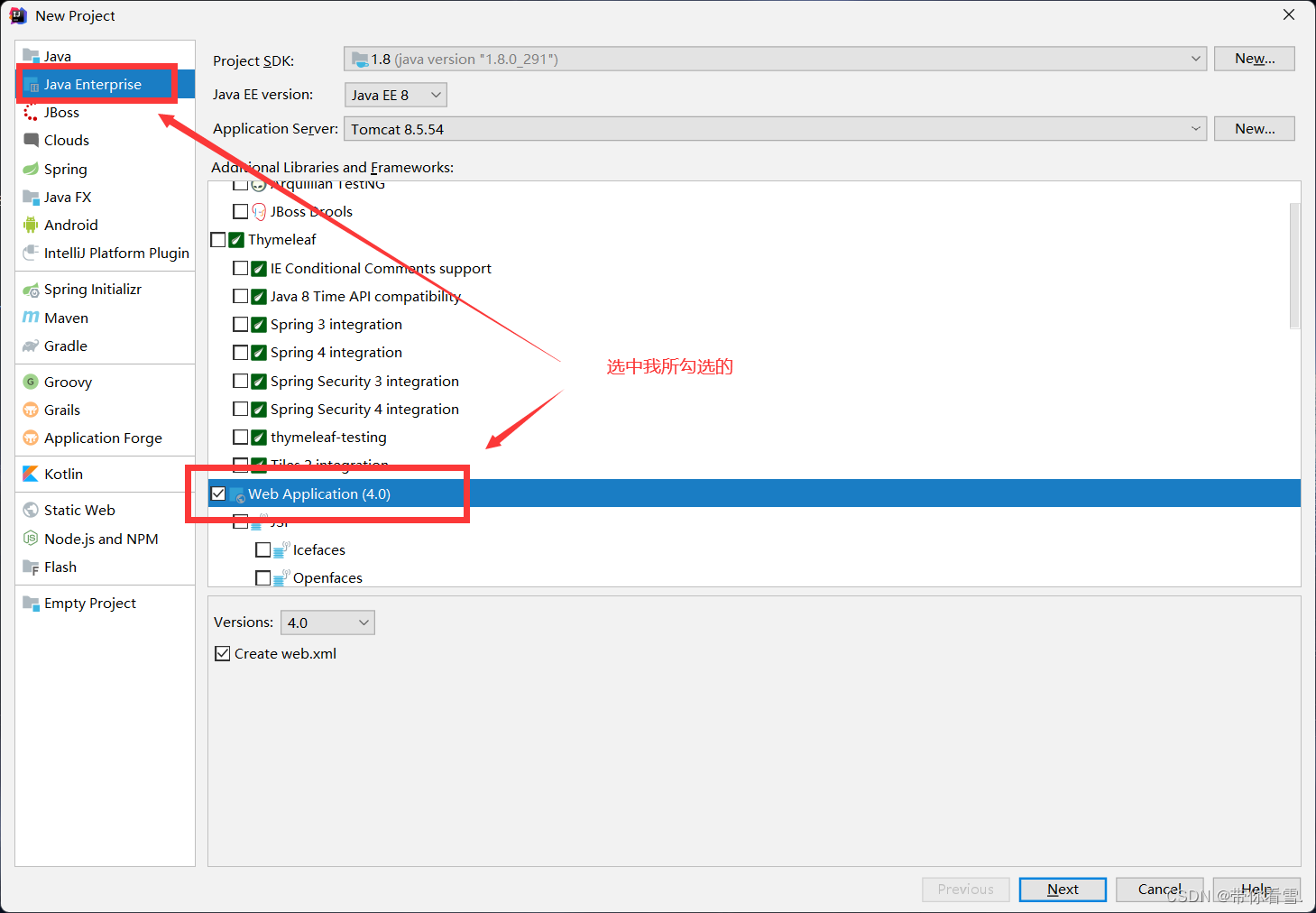Select Spring Initializr project type
The width and height of the screenshot is (1316, 913).
pos(106,289)
